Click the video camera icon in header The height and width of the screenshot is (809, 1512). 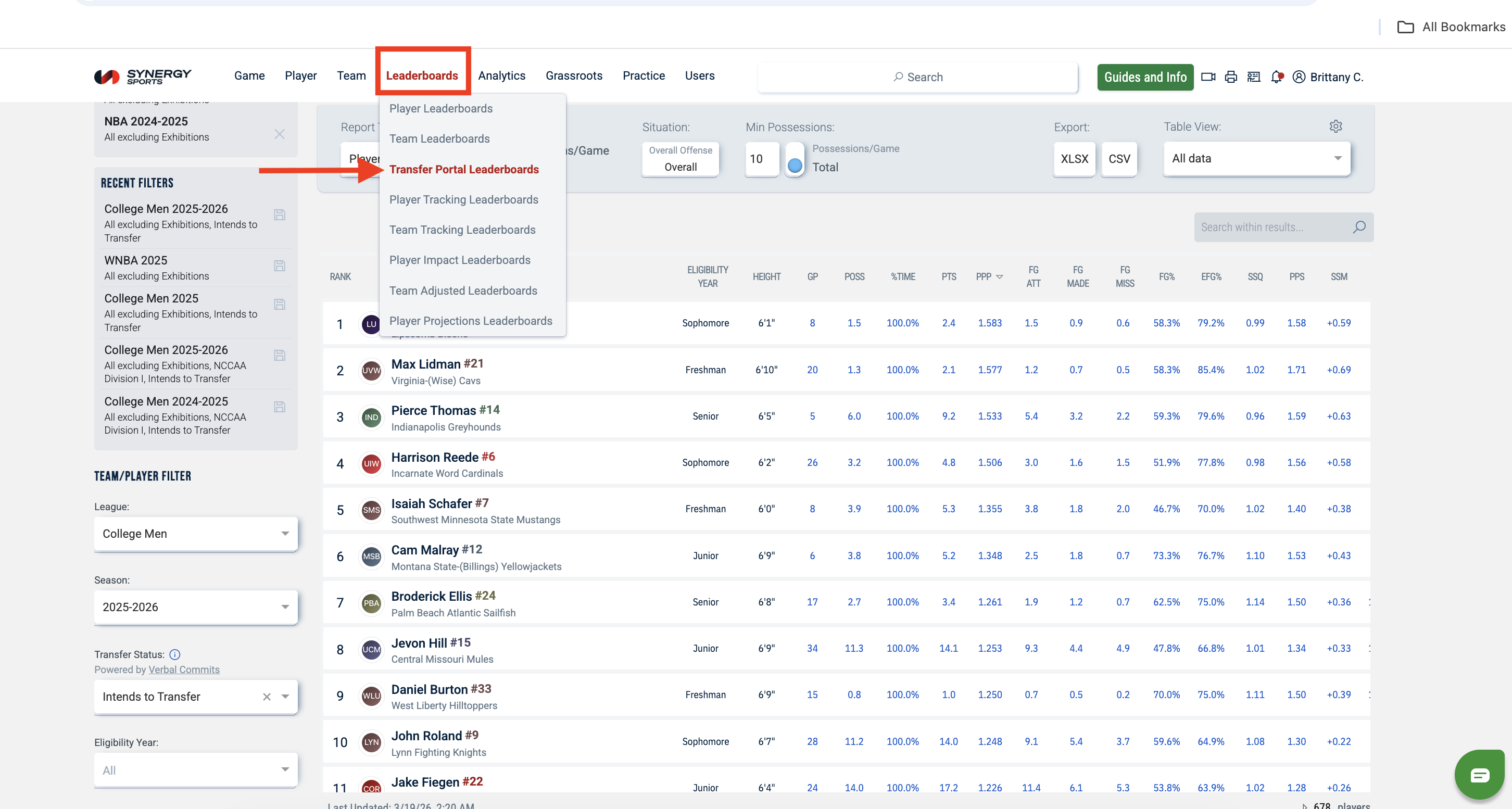coord(1207,77)
